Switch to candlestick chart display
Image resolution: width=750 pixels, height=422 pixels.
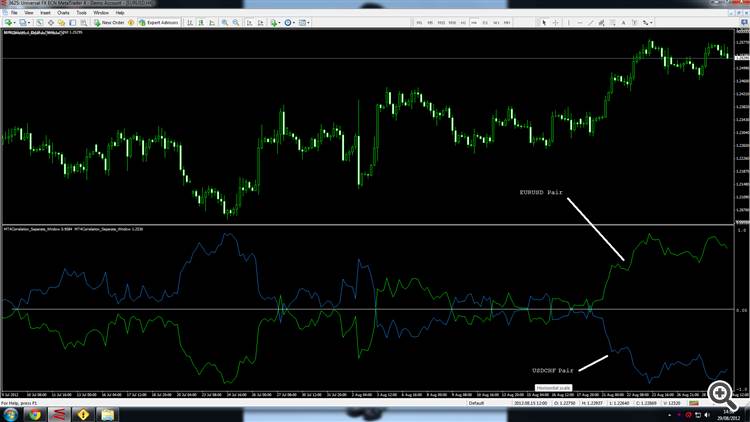(x=201, y=22)
